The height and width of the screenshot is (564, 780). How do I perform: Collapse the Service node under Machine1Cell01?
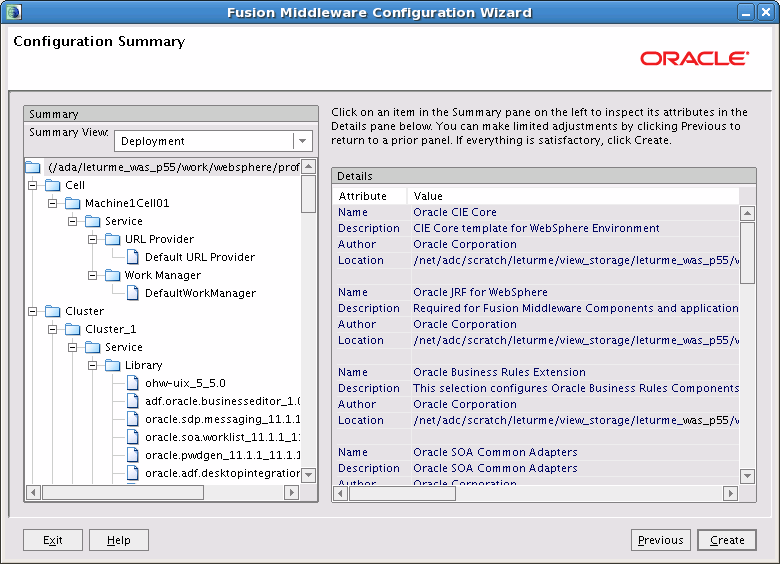pyautogui.click(x=73, y=221)
